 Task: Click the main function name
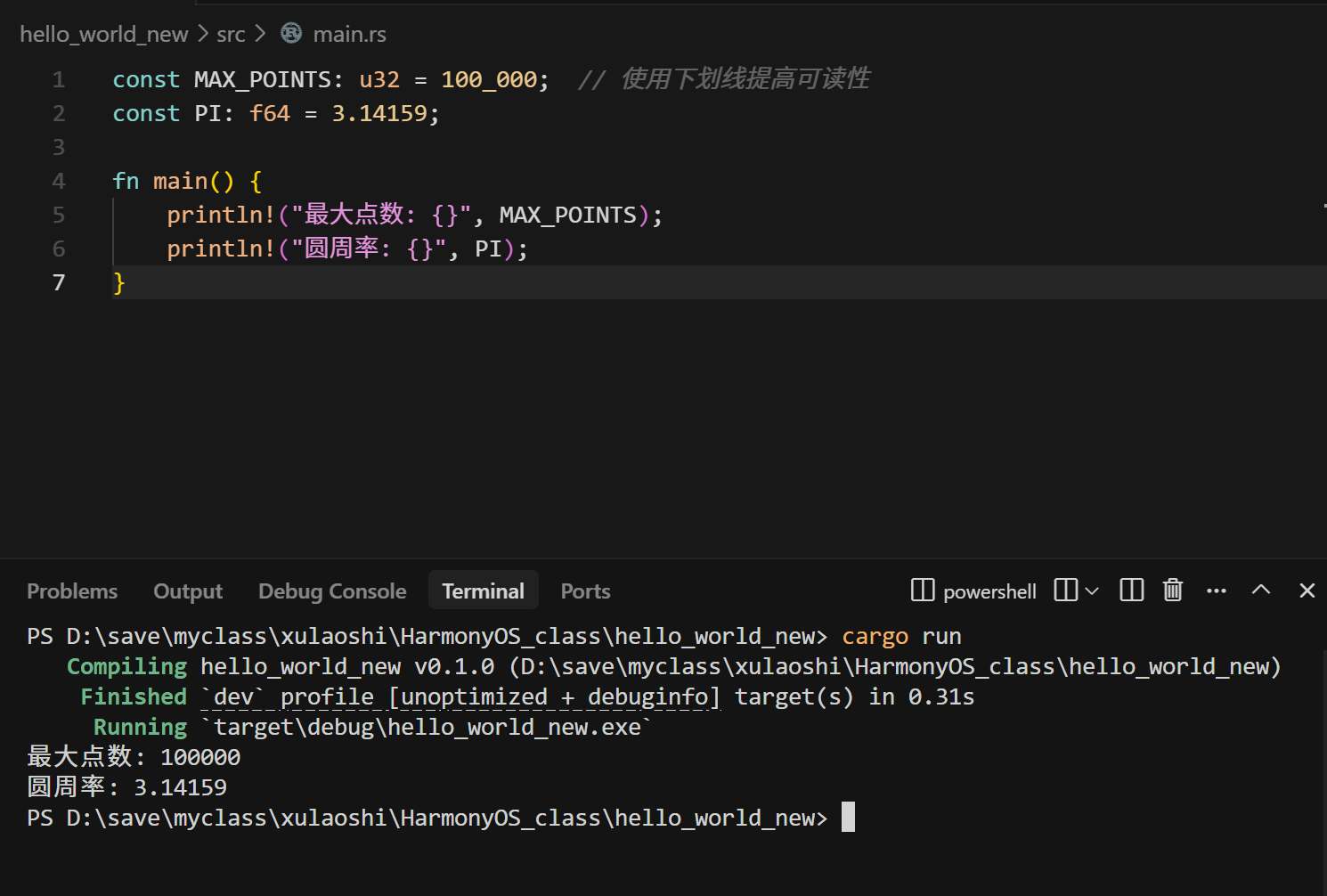(180, 182)
